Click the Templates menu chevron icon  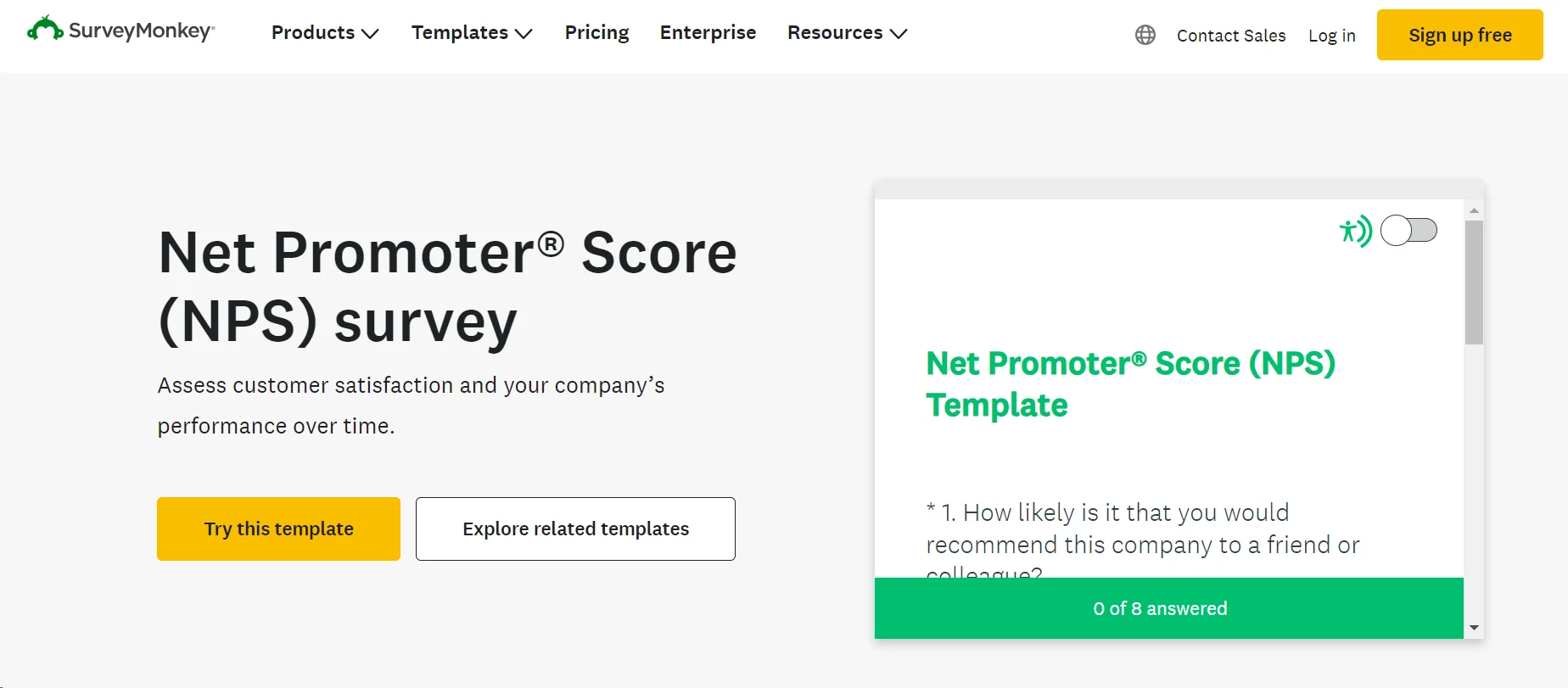[x=523, y=34]
